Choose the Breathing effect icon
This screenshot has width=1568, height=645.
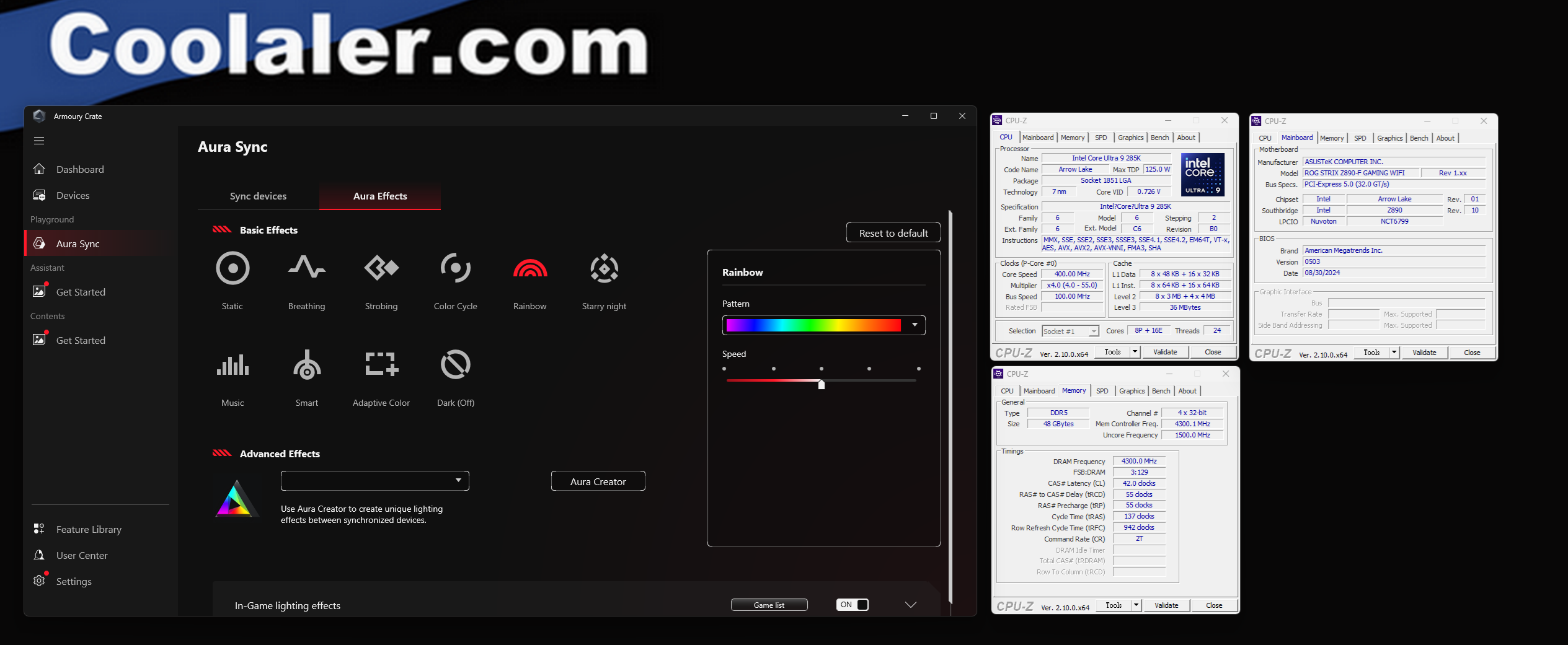[306, 268]
